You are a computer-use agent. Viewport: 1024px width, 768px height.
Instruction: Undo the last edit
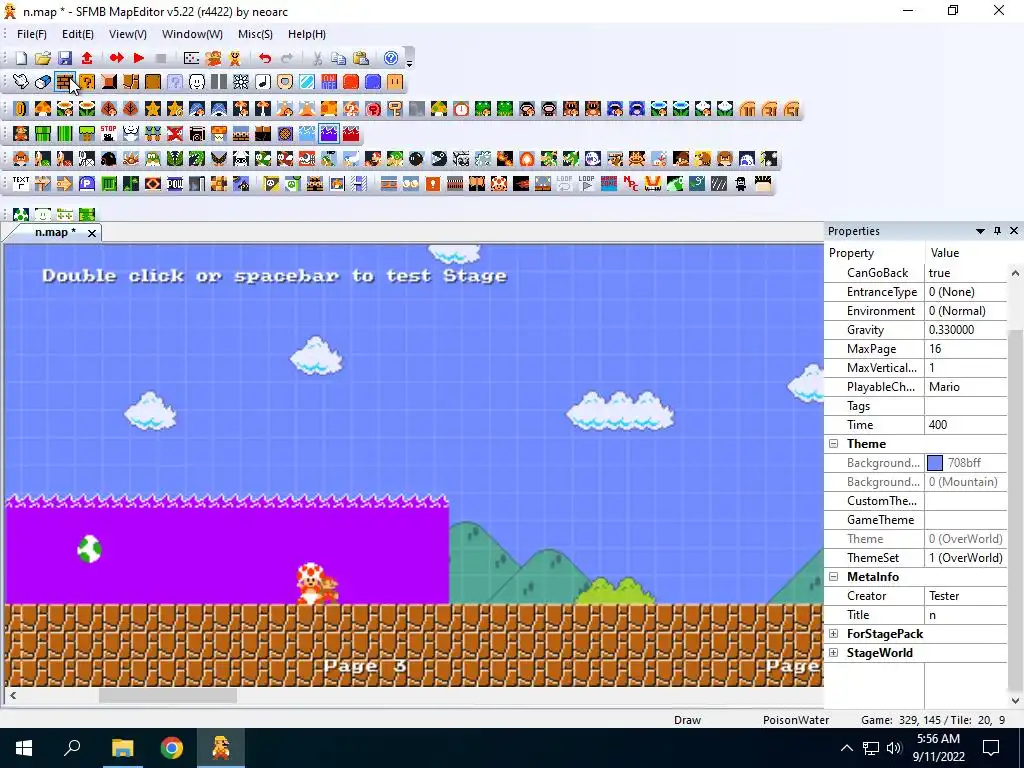[x=264, y=58]
